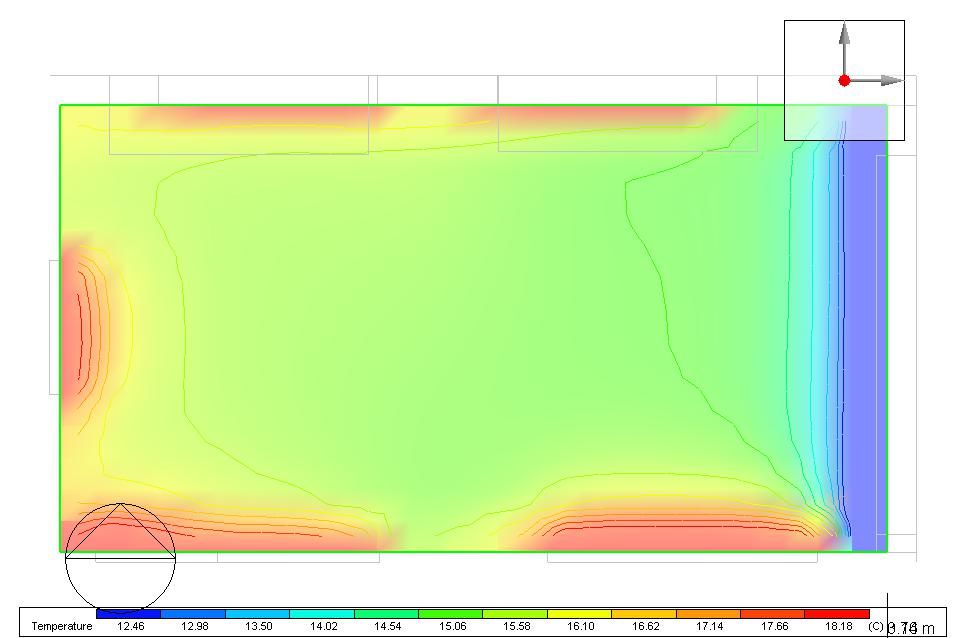Pick the red 18.18 legend color band
Screen dimensions: 966x638
click(x=837, y=614)
